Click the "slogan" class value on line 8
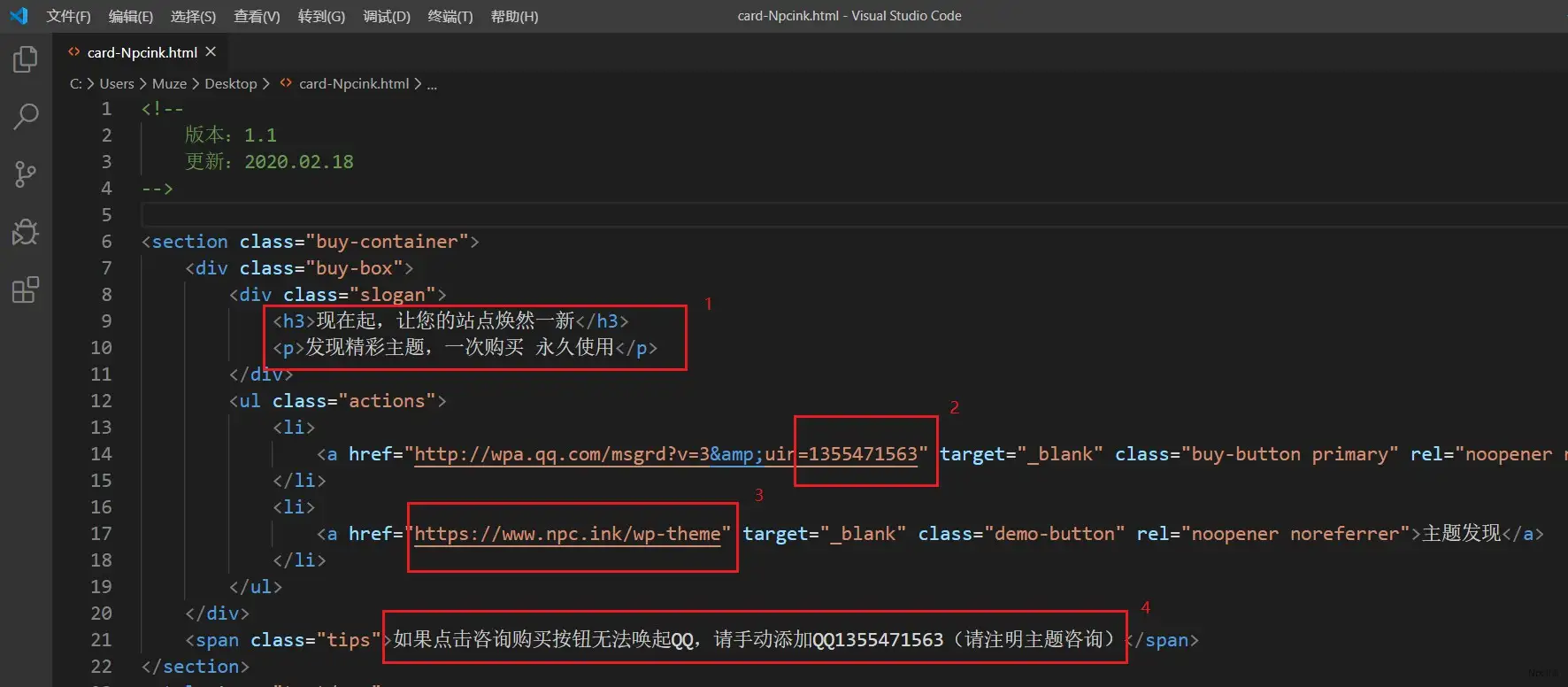The height and width of the screenshot is (687, 1568). pos(393,295)
